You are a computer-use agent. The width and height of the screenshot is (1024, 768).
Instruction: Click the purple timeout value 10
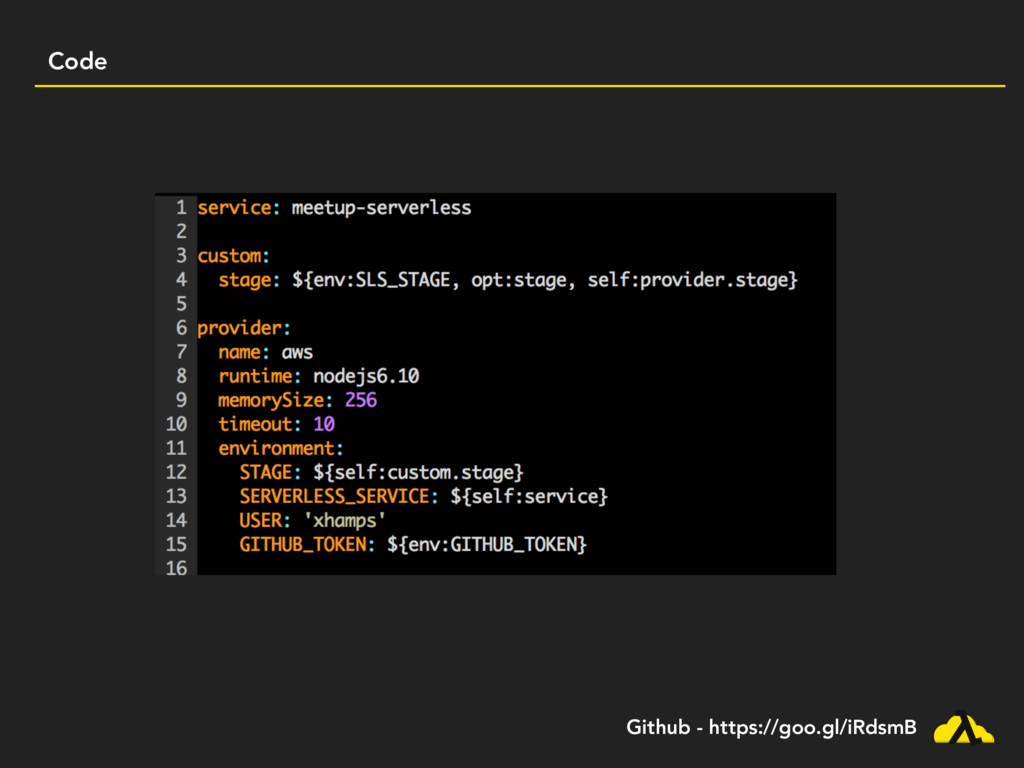point(324,424)
